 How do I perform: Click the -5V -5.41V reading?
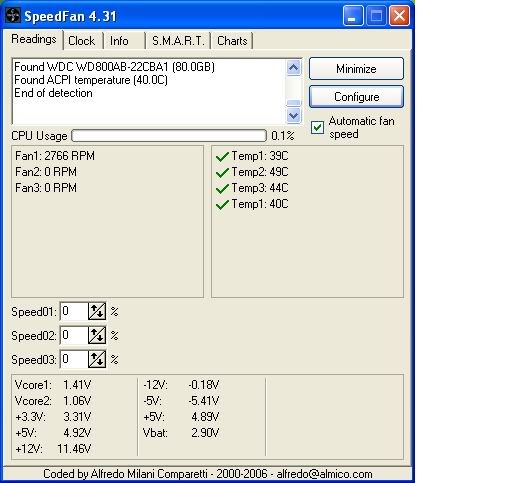point(181,401)
